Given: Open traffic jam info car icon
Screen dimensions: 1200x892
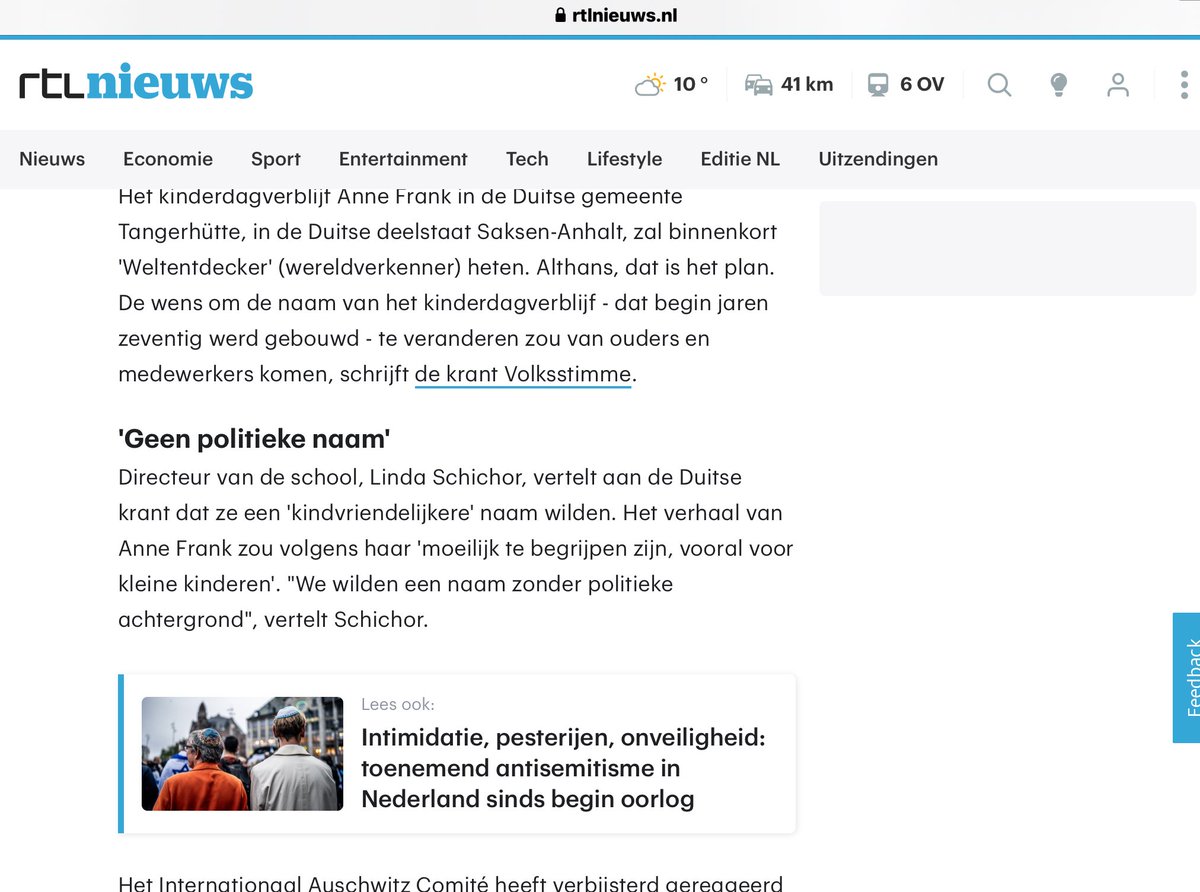Looking at the screenshot, I should click(x=759, y=84).
